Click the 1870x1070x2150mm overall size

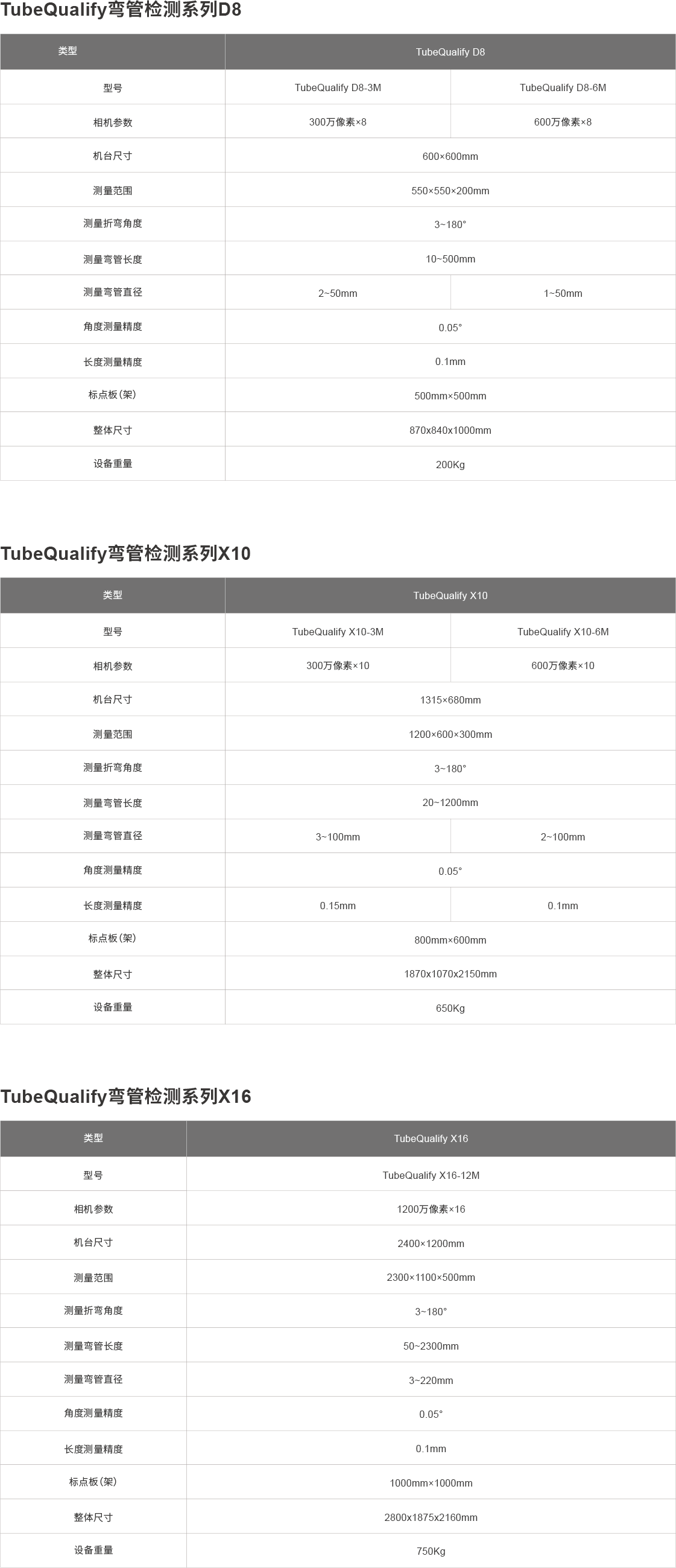click(x=450, y=974)
